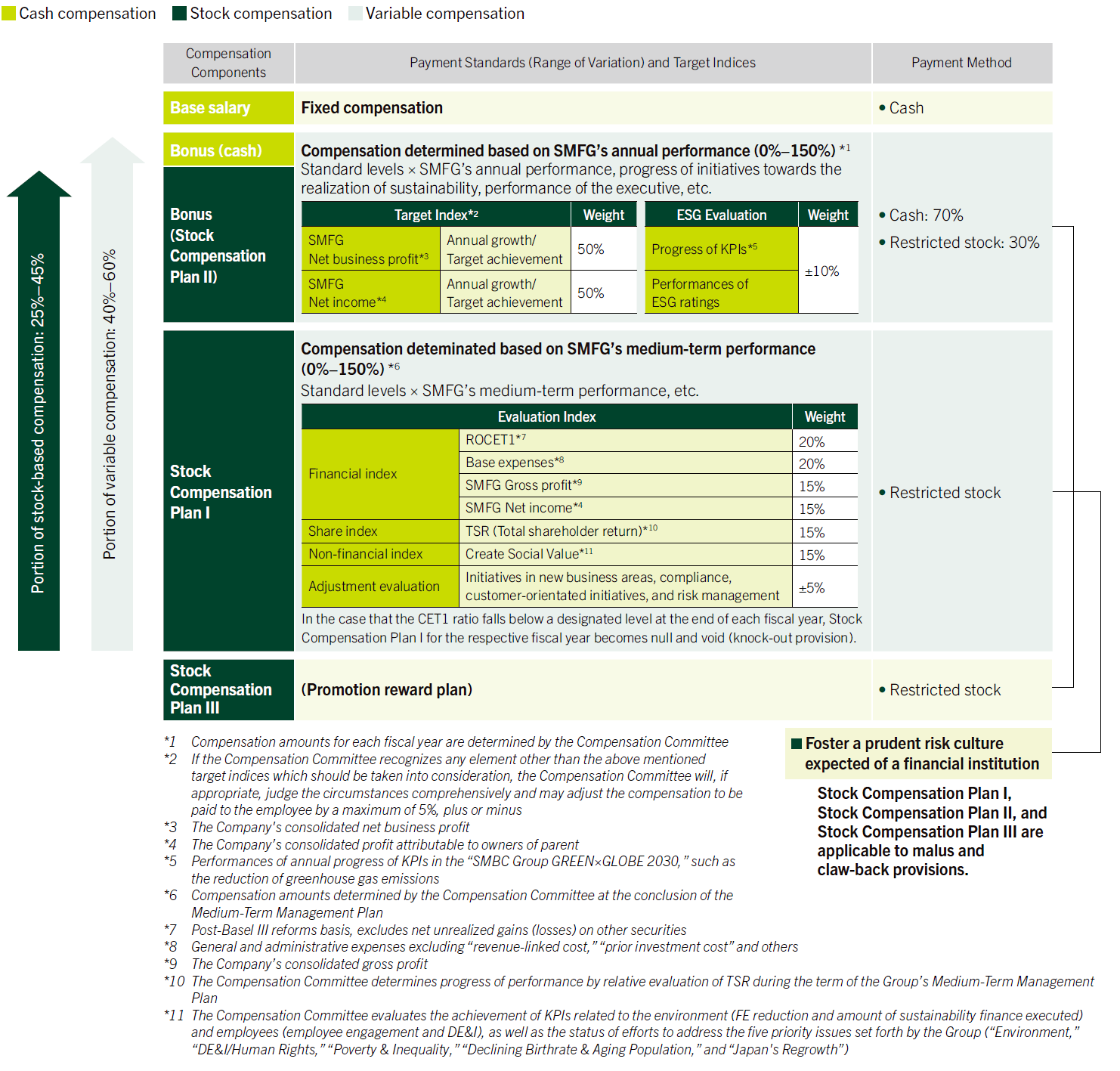Click the annual performance (0%–150%) heading

(575, 150)
